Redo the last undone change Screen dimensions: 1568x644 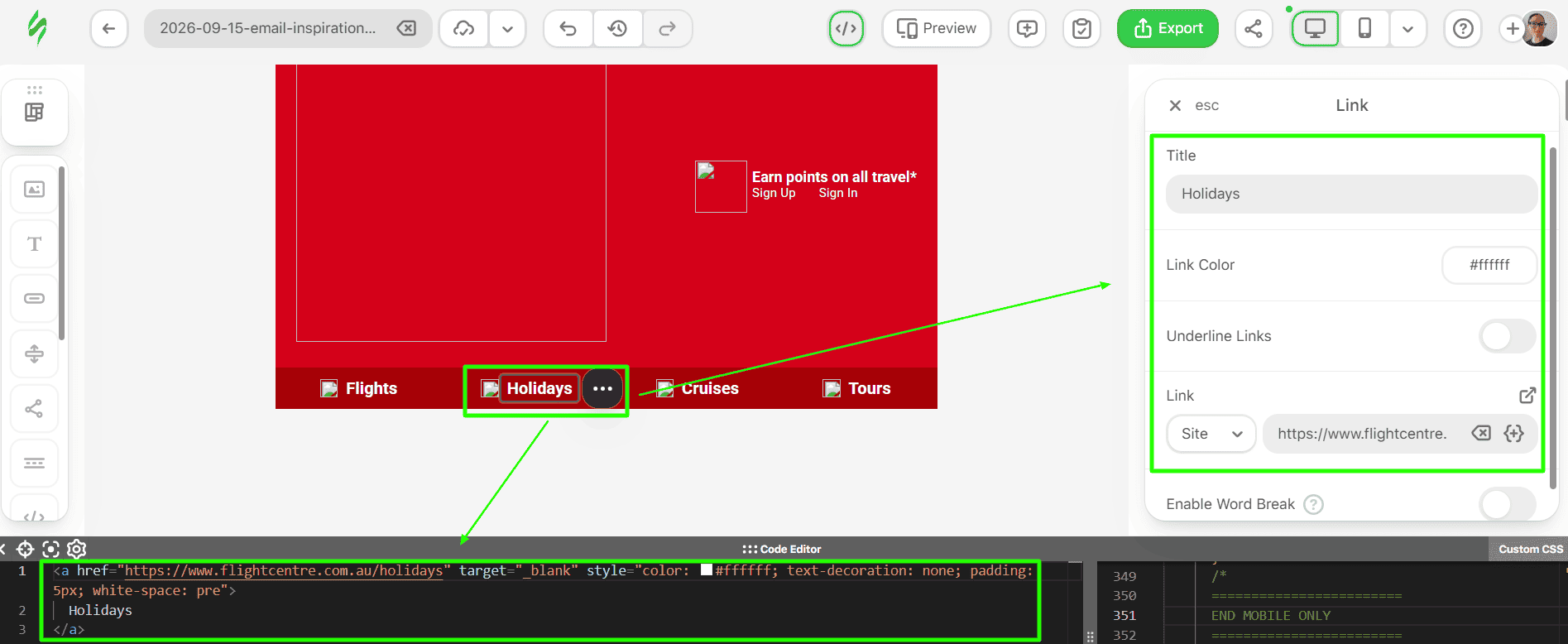click(667, 28)
